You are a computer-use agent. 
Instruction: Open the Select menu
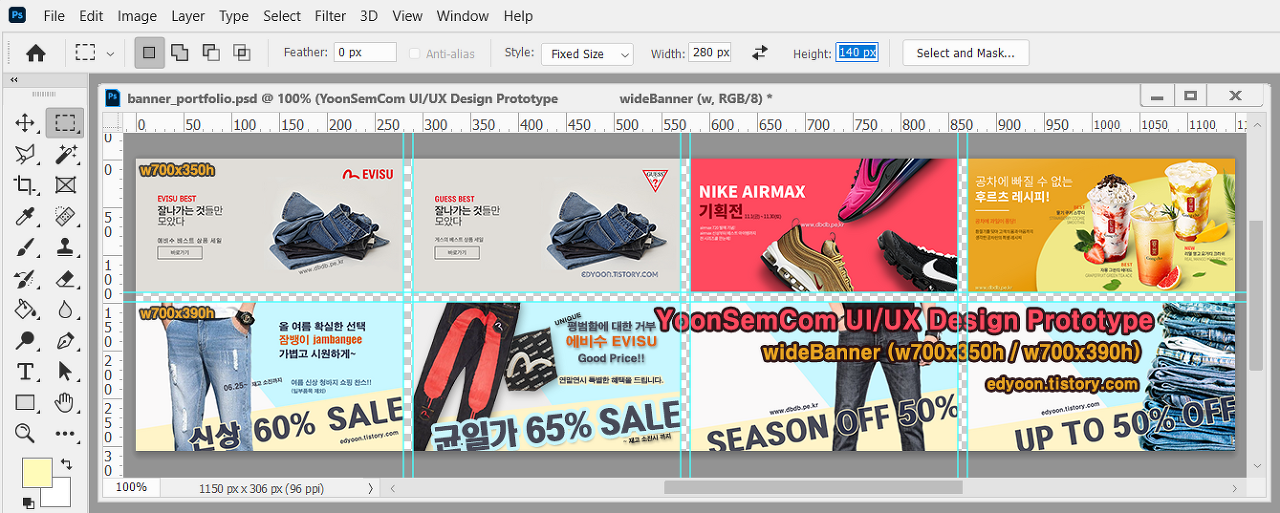coord(282,16)
